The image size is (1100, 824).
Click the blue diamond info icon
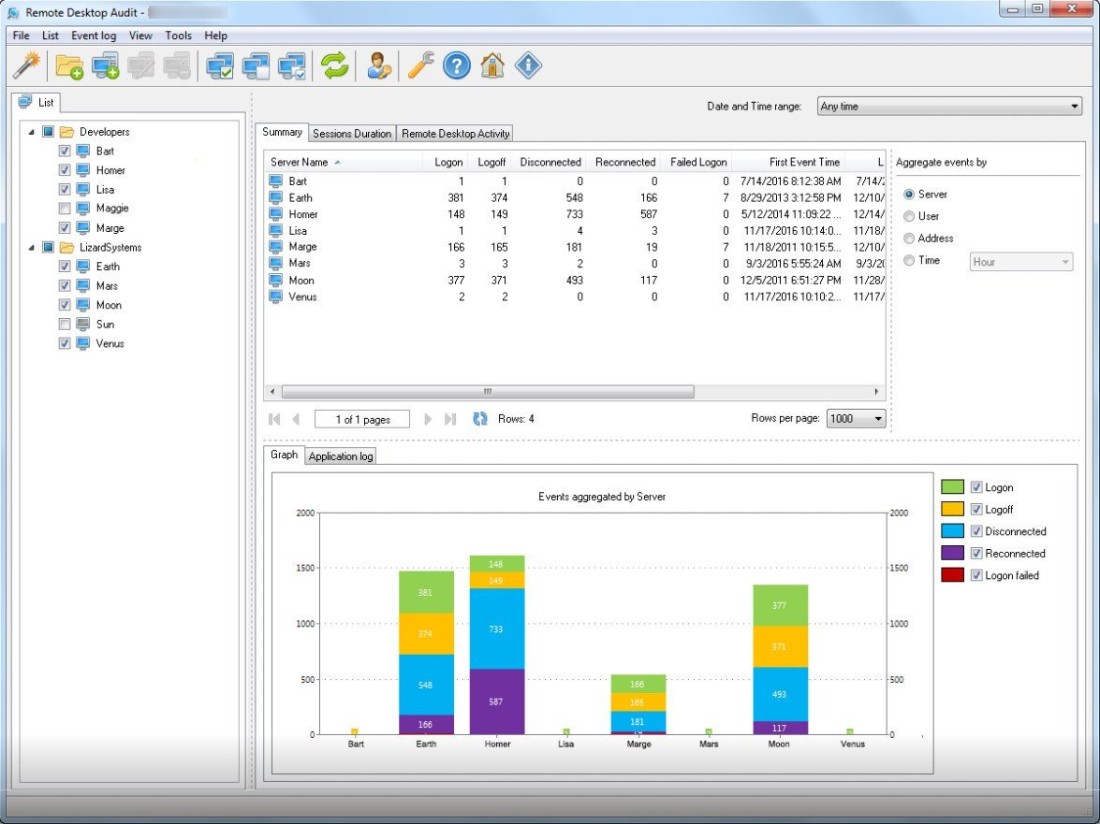coord(528,66)
